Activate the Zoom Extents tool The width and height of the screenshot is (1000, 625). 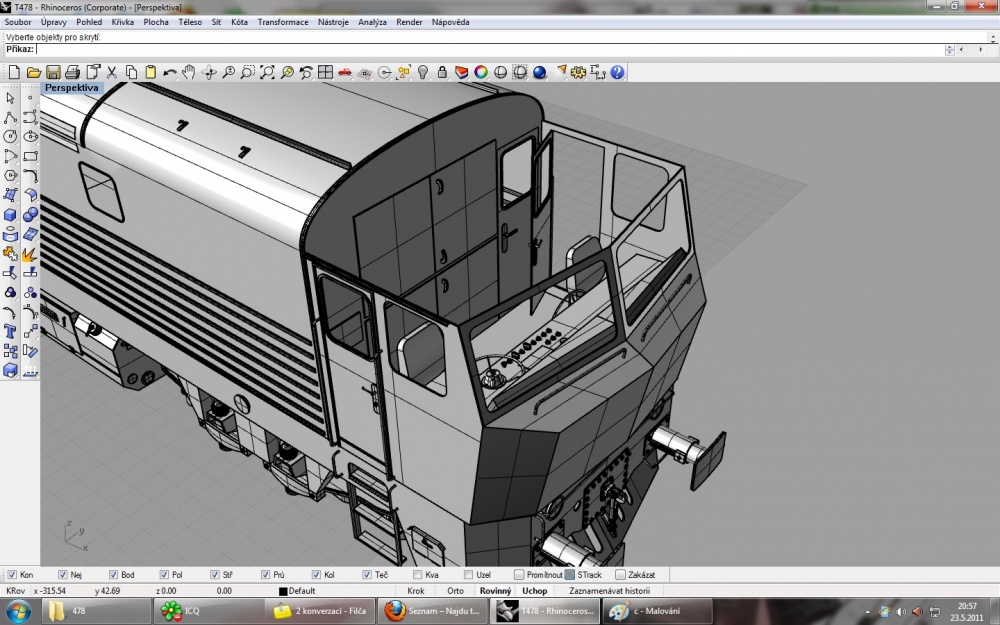click(267, 72)
